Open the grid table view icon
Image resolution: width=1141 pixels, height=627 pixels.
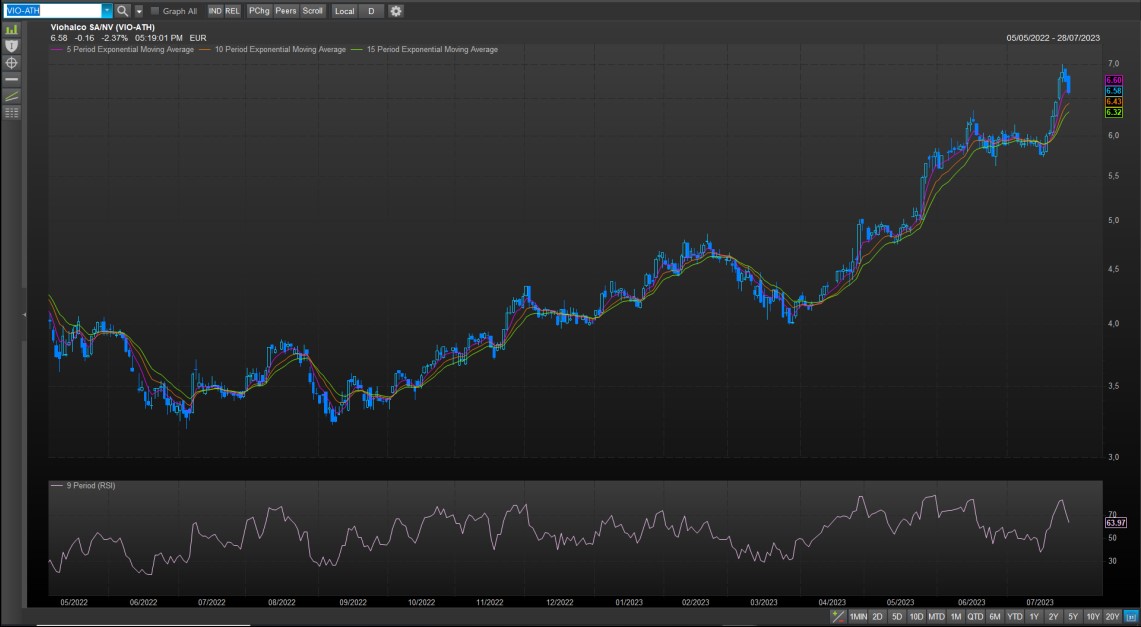(12, 112)
